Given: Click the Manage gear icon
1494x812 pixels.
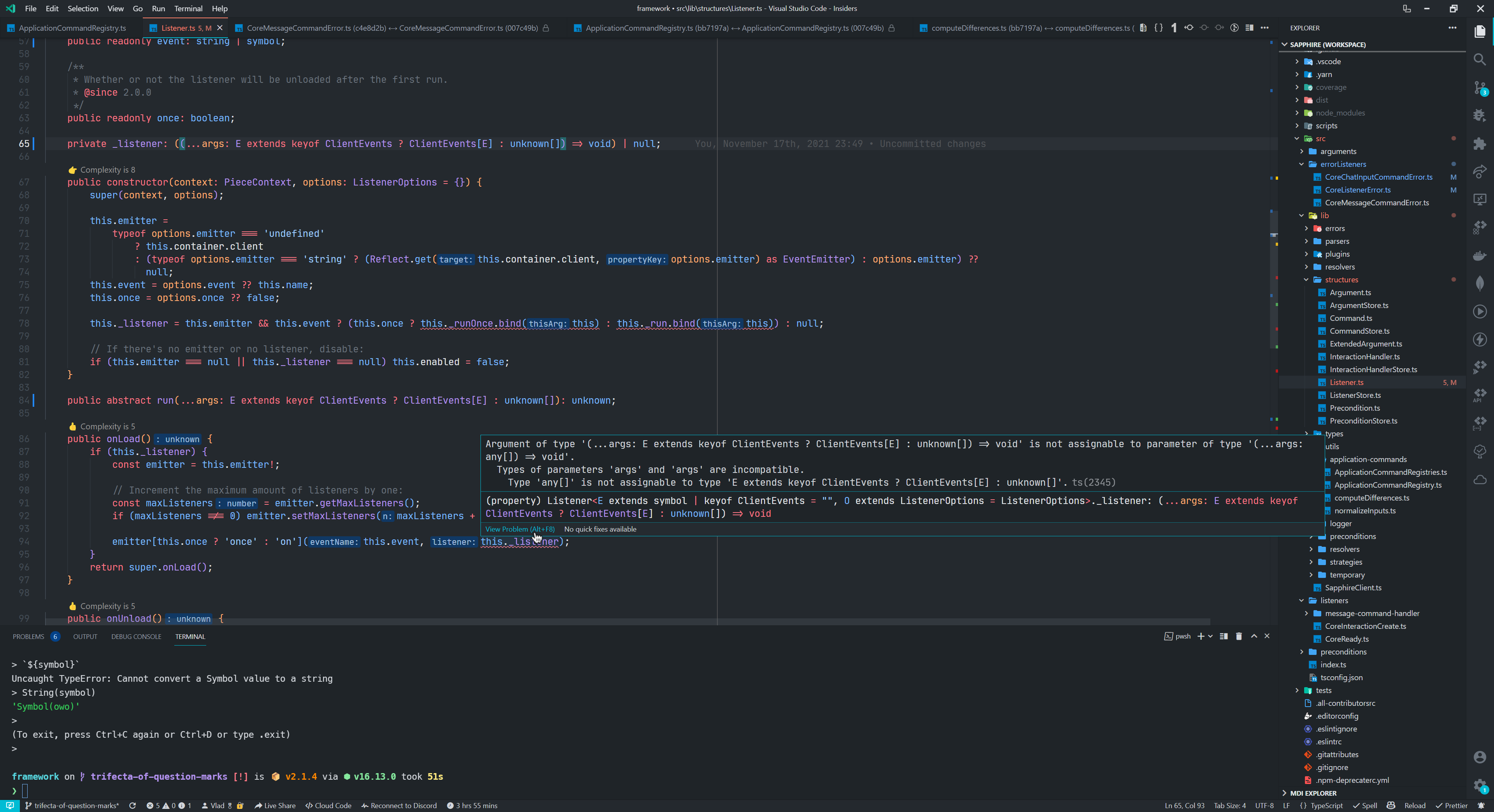Looking at the screenshot, I should (x=1480, y=785).
